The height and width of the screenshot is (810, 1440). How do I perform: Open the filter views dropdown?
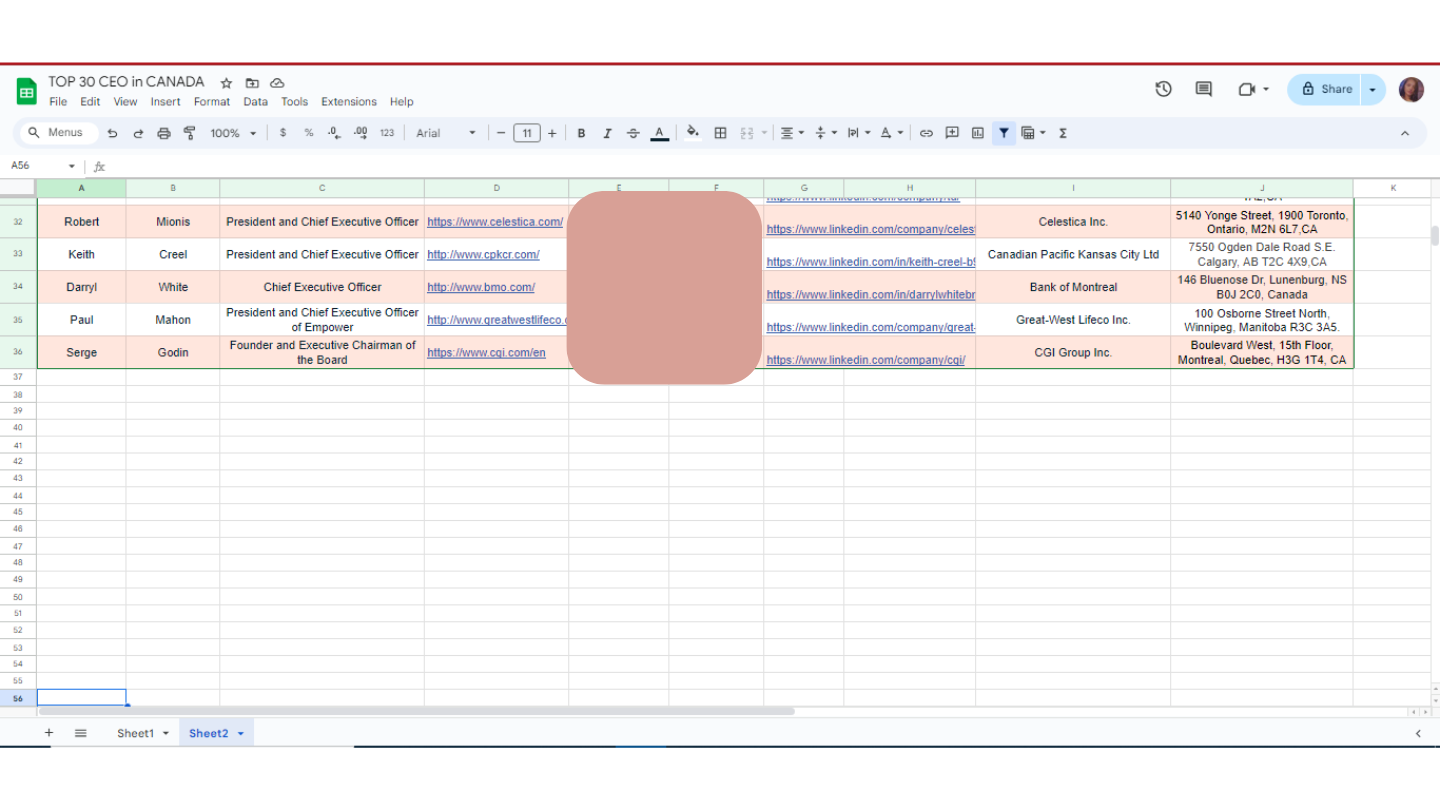coord(1033,133)
